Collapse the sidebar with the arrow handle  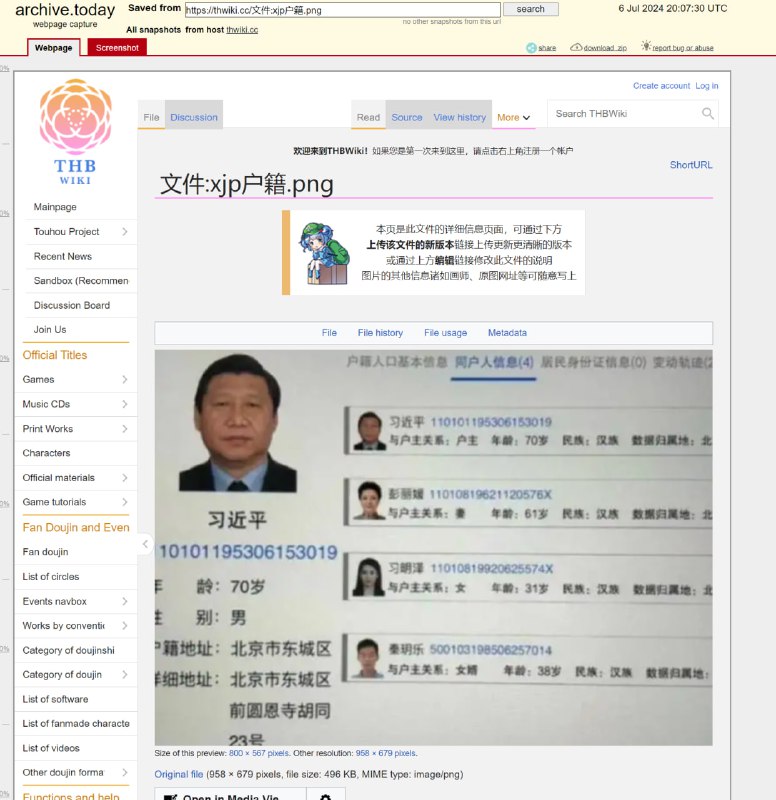tap(145, 544)
